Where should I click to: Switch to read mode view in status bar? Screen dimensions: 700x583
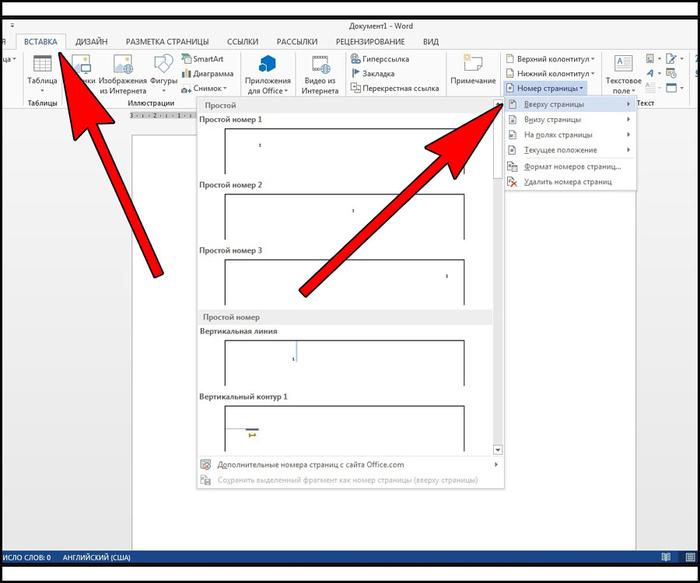tap(664, 557)
